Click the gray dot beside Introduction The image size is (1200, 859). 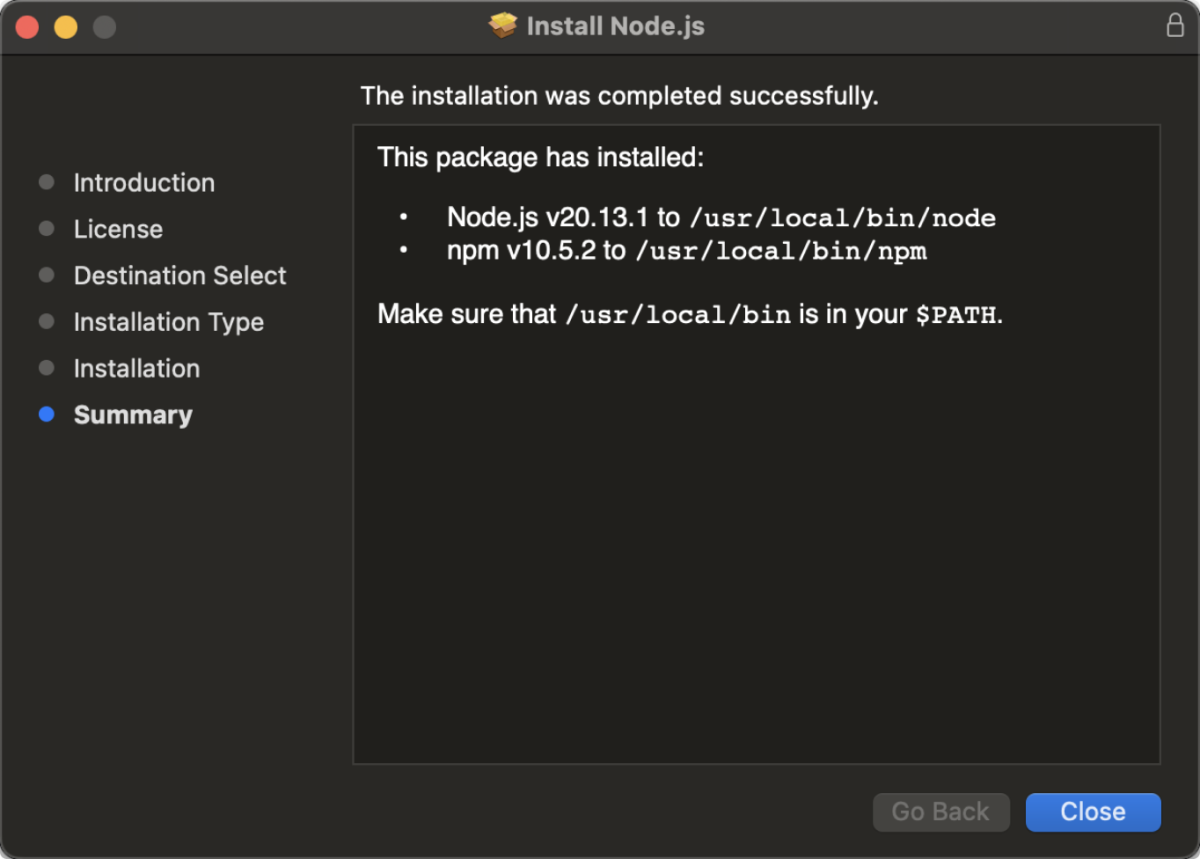coord(46,182)
